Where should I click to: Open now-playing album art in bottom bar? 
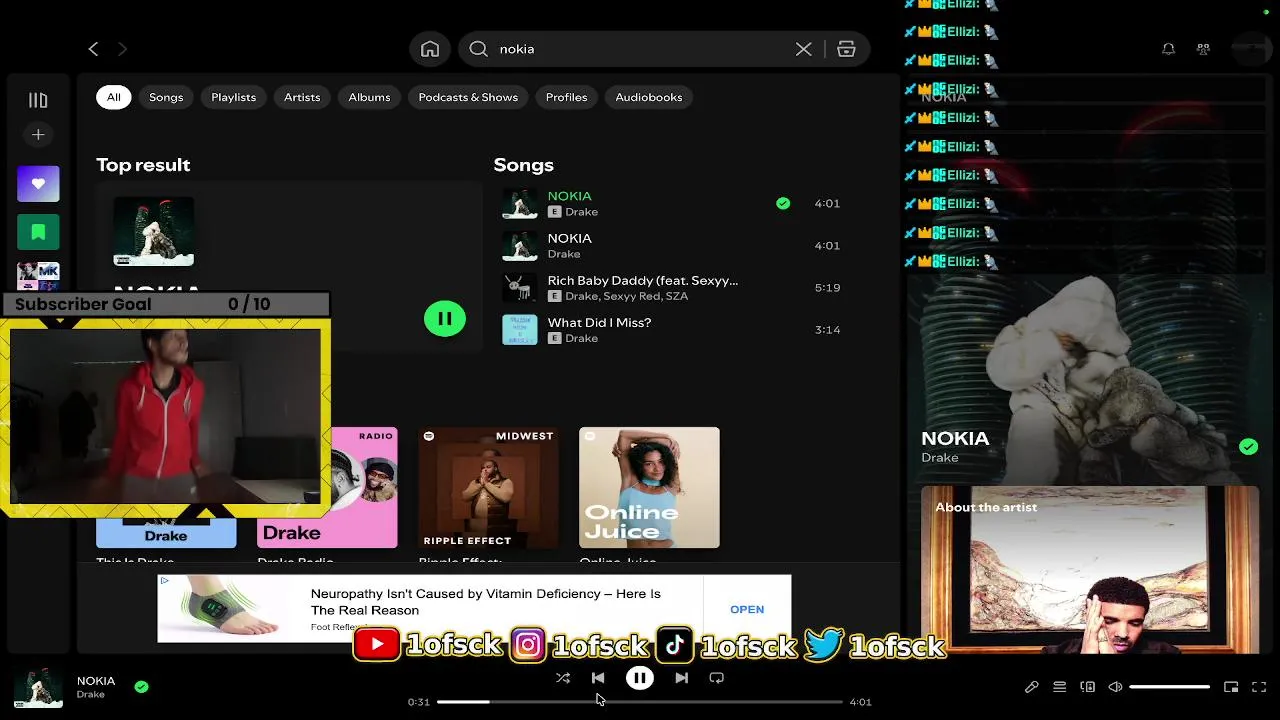tap(38, 688)
